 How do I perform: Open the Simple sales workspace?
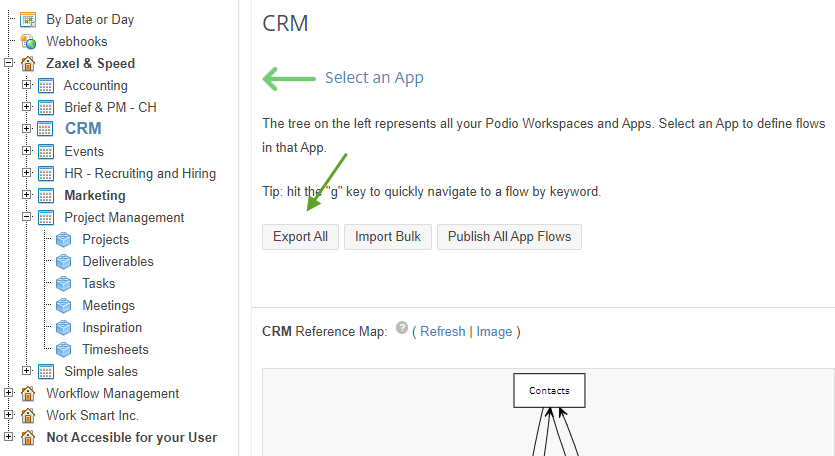tap(101, 371)
